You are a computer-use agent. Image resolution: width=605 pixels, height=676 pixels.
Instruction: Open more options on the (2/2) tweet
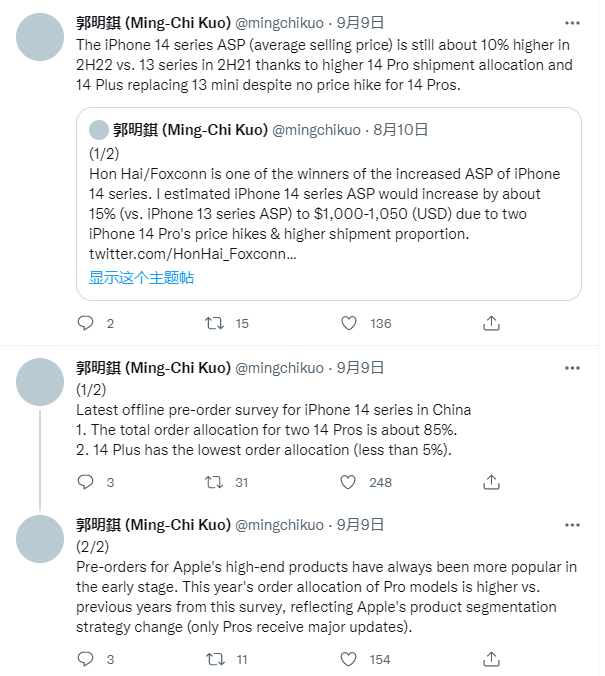tap(570, 525)
